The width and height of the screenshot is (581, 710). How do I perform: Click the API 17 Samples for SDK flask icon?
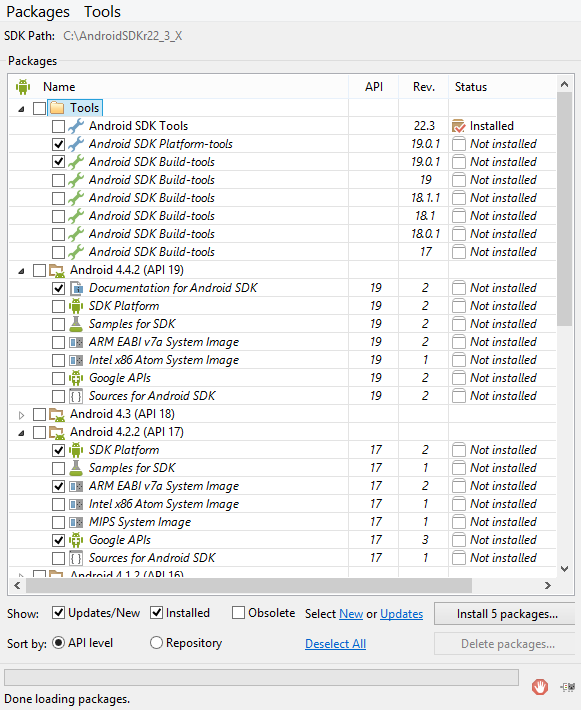(x=76, y=468)
